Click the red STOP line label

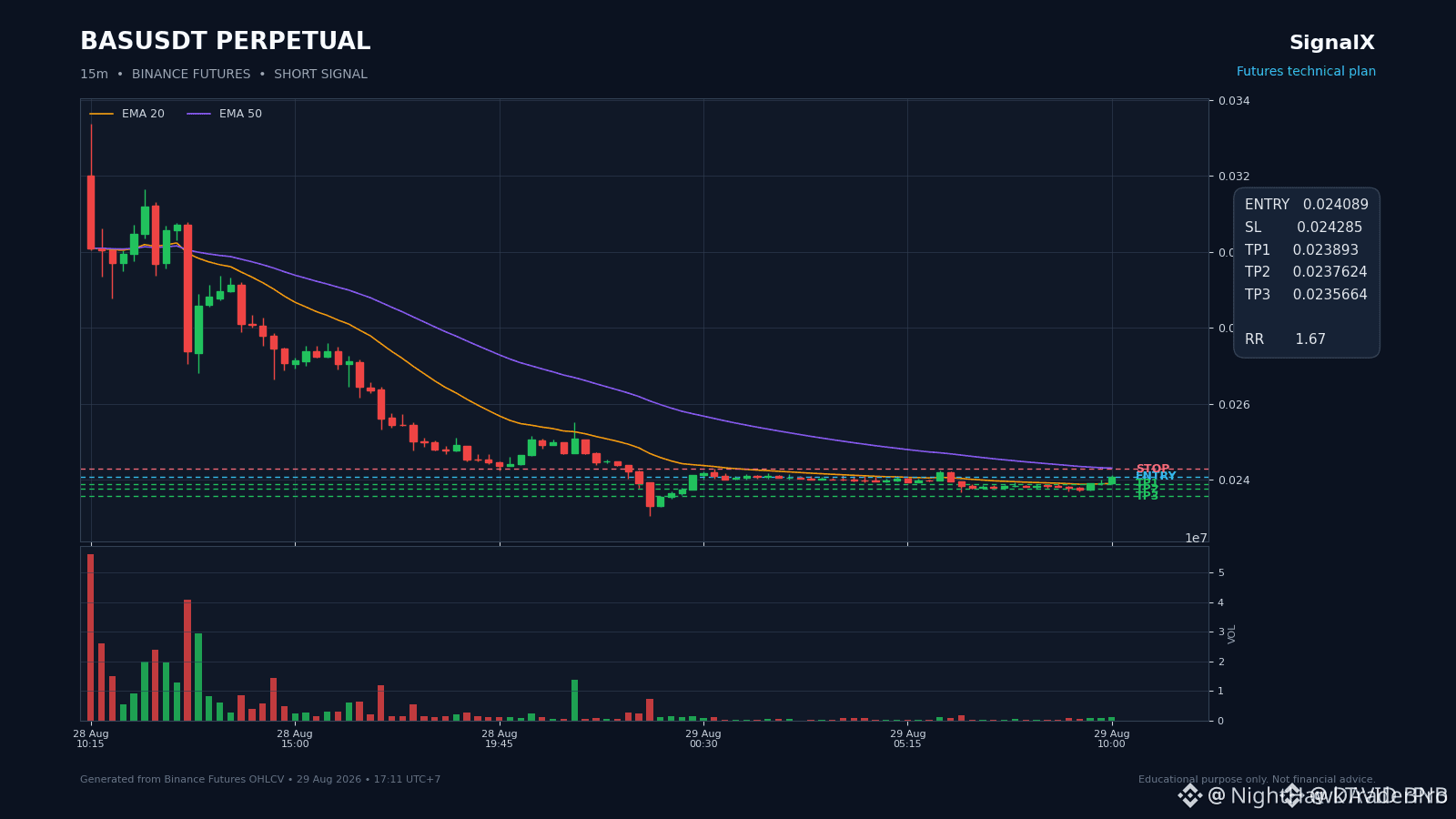click(1153, 469)
